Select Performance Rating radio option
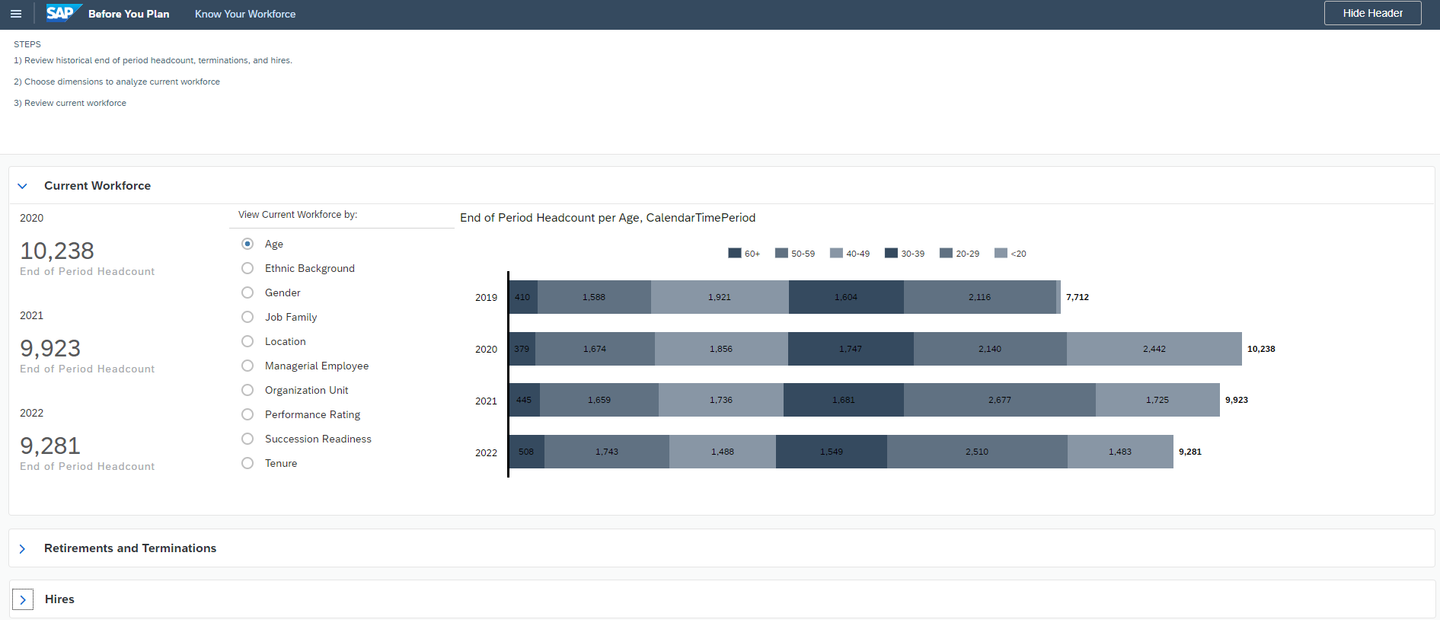 point(247,415)
